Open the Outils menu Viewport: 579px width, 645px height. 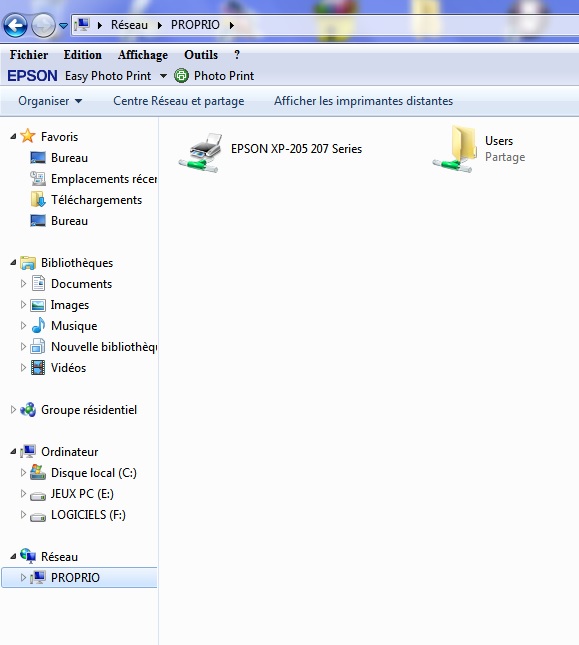[201, 55]
